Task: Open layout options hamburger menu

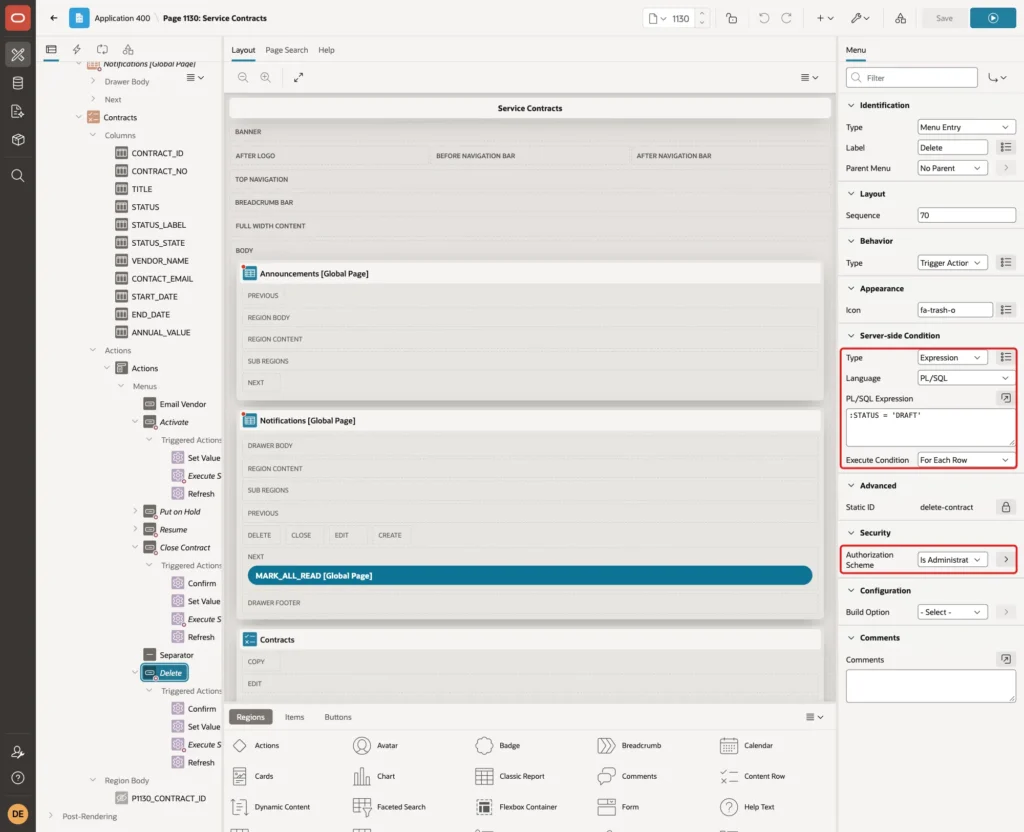Action: [809, 77]
